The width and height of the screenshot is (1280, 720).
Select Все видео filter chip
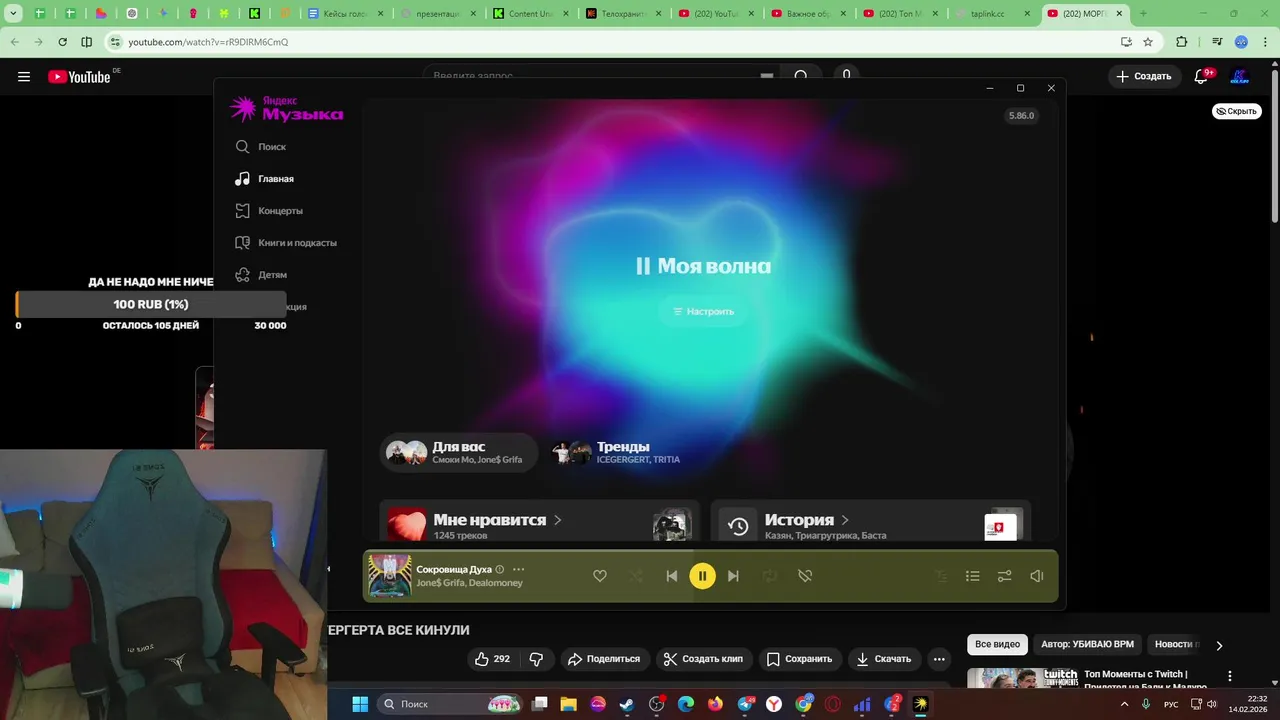click(x=997, y=645)
